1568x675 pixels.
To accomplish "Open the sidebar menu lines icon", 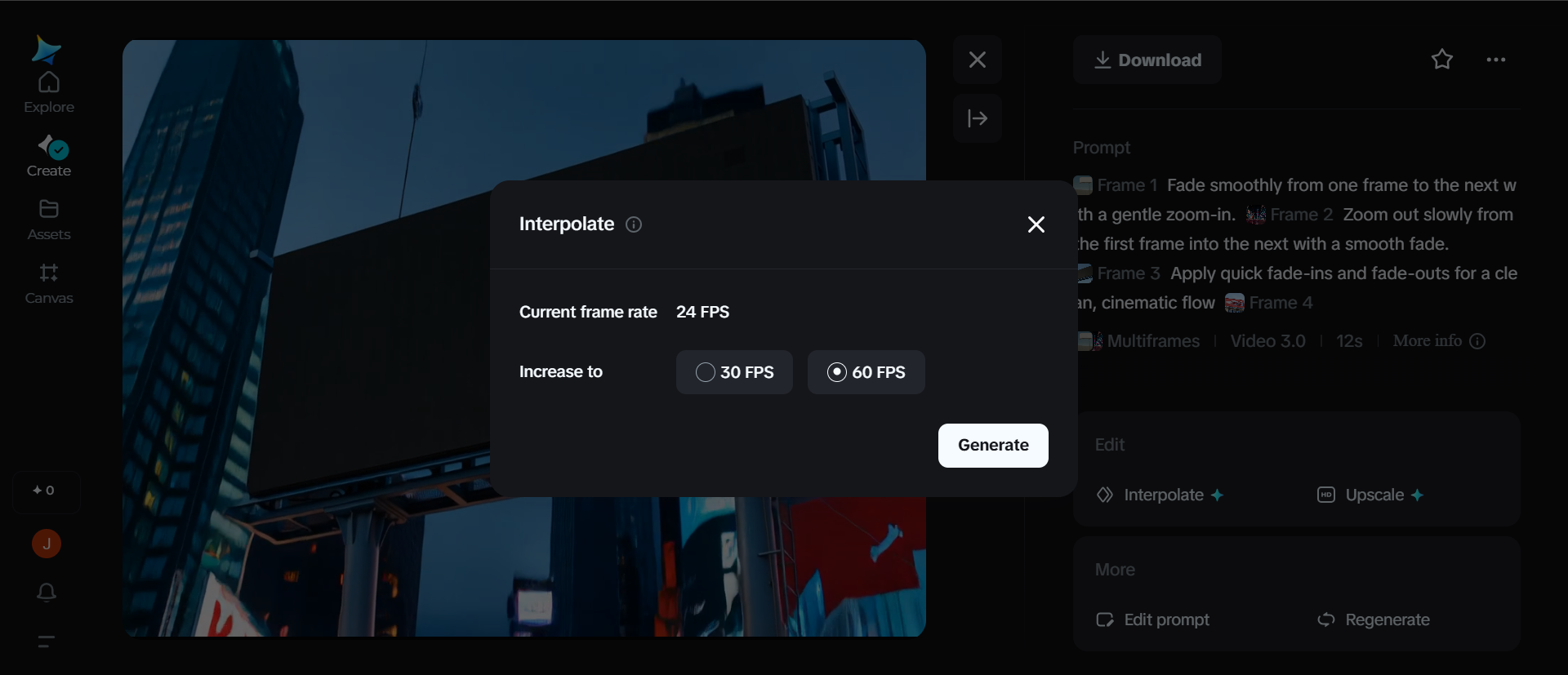I will point(47,642).
